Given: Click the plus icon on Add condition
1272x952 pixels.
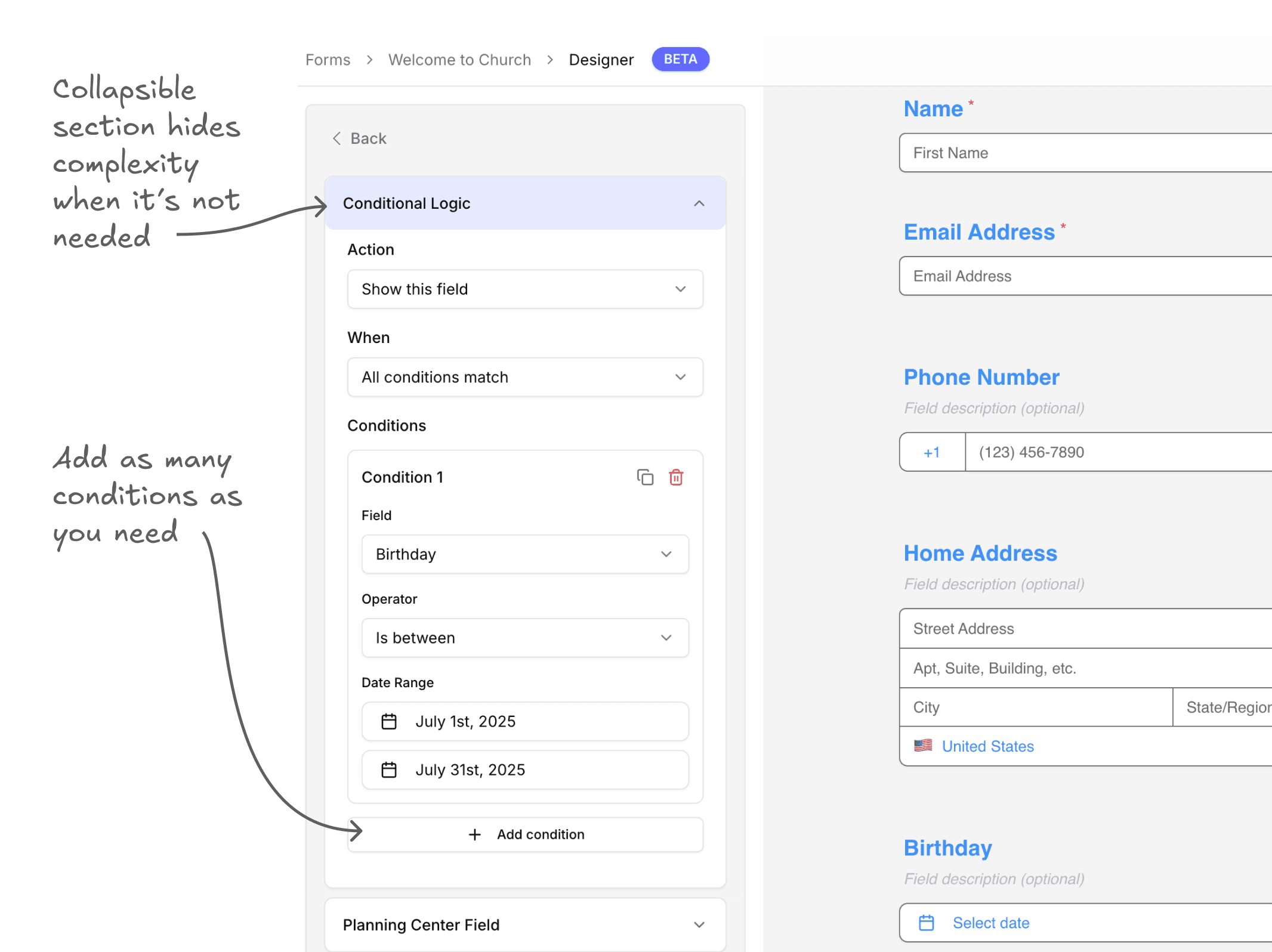Looking at the screenshot, I should (475, 834).
